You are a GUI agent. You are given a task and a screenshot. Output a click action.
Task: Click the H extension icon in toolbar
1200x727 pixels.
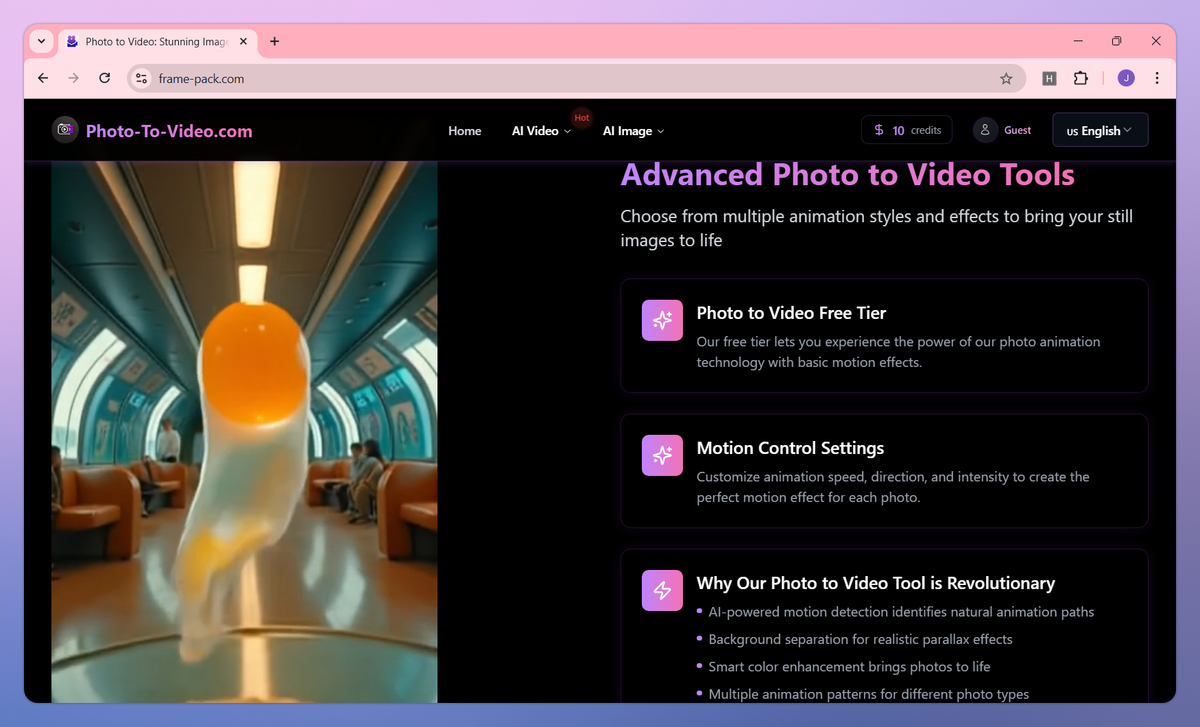[x=1049, y=78]
